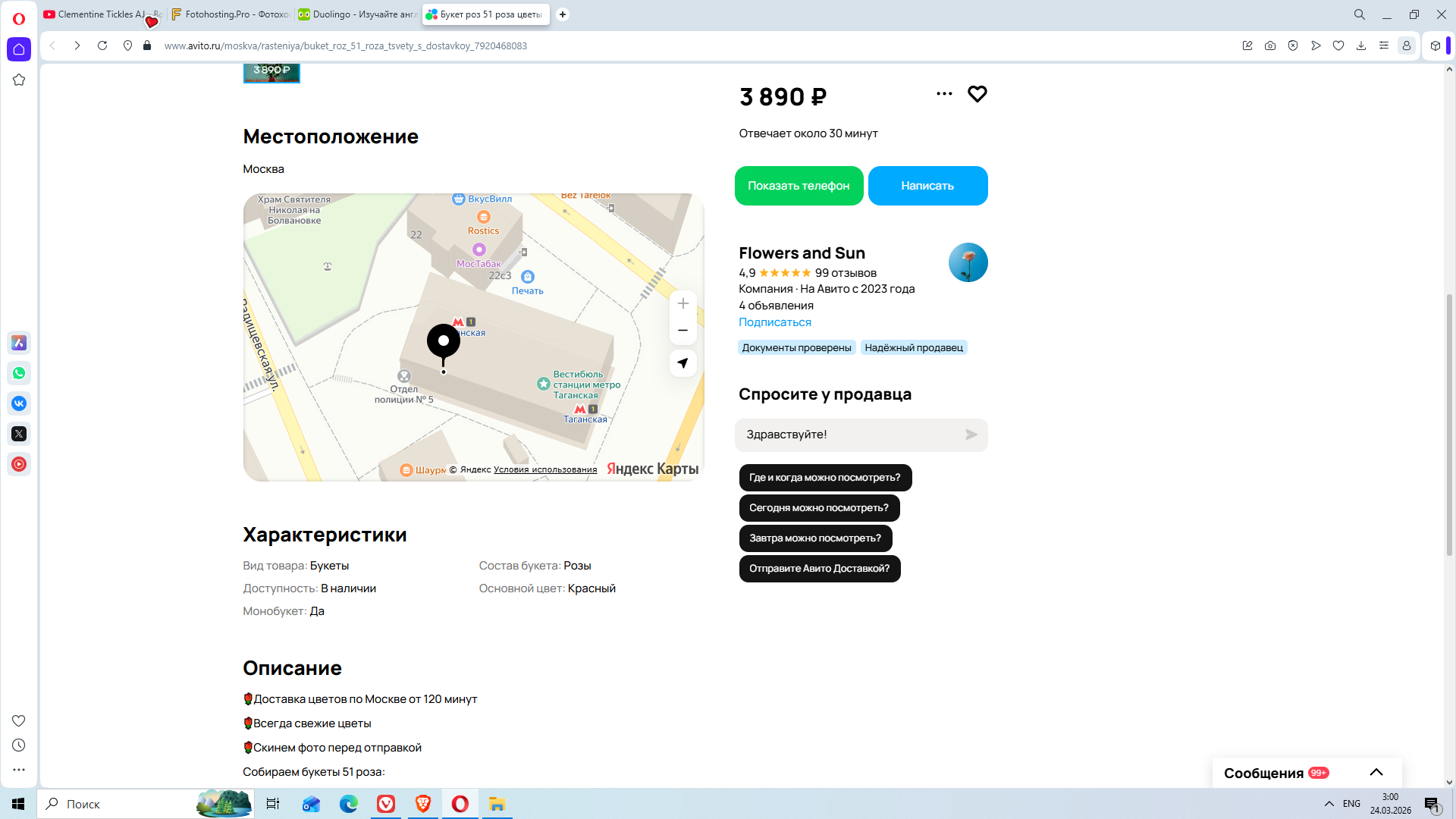1456x819 pixels.
Task: Click the Подписаться link
Action: tap(774, 322)
